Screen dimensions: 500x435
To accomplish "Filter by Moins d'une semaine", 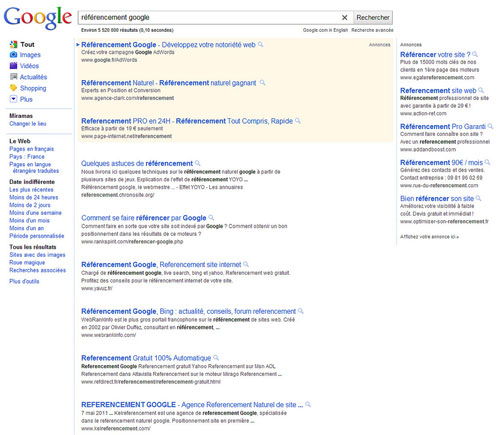I will click(35, 213).
